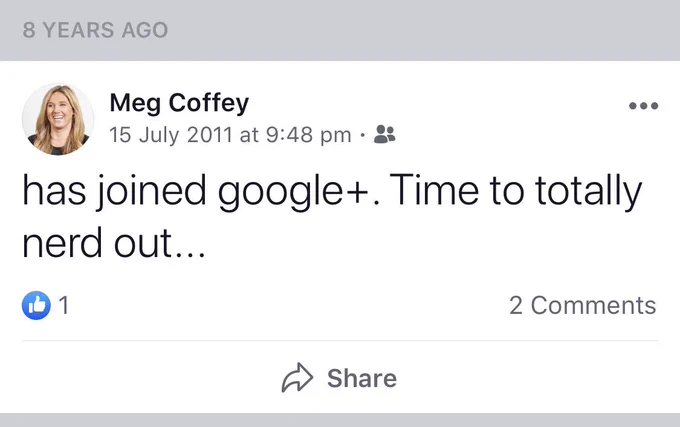Click the Share button label
This screenshot has width=680, height=427.
tap(362, 378)
